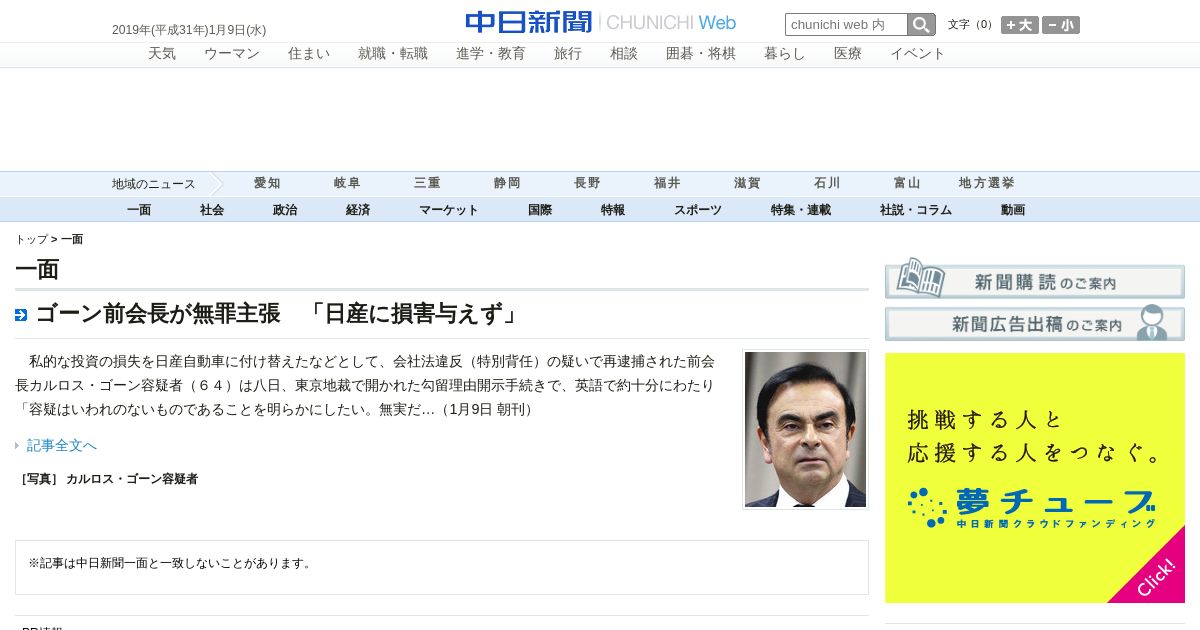Open Carlos Ghosn photo thumbnail
1200x630 pixels.
pos(805,429)
